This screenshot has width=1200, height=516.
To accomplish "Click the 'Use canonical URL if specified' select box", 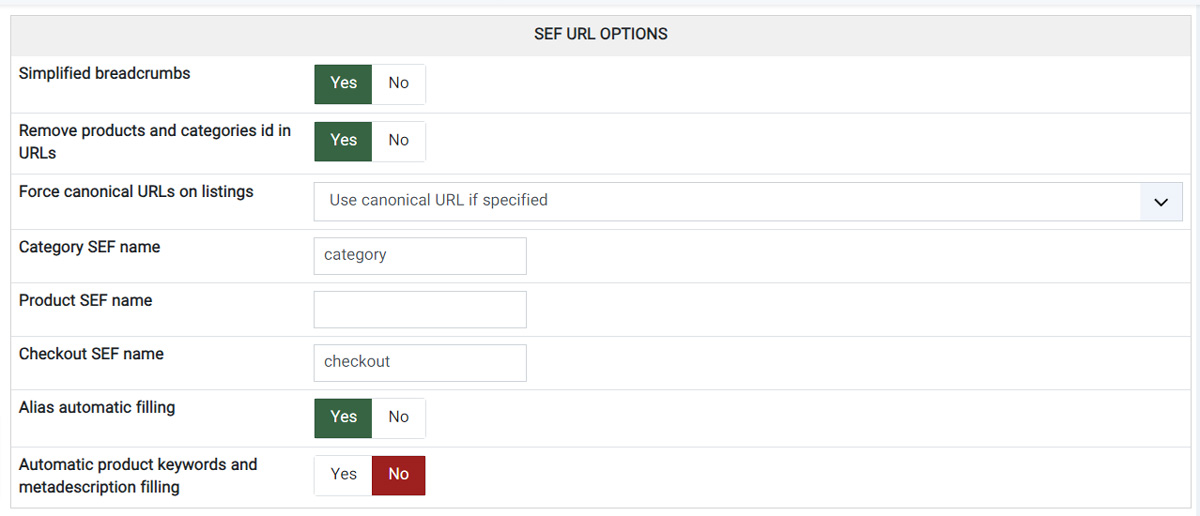I will 748,201.
